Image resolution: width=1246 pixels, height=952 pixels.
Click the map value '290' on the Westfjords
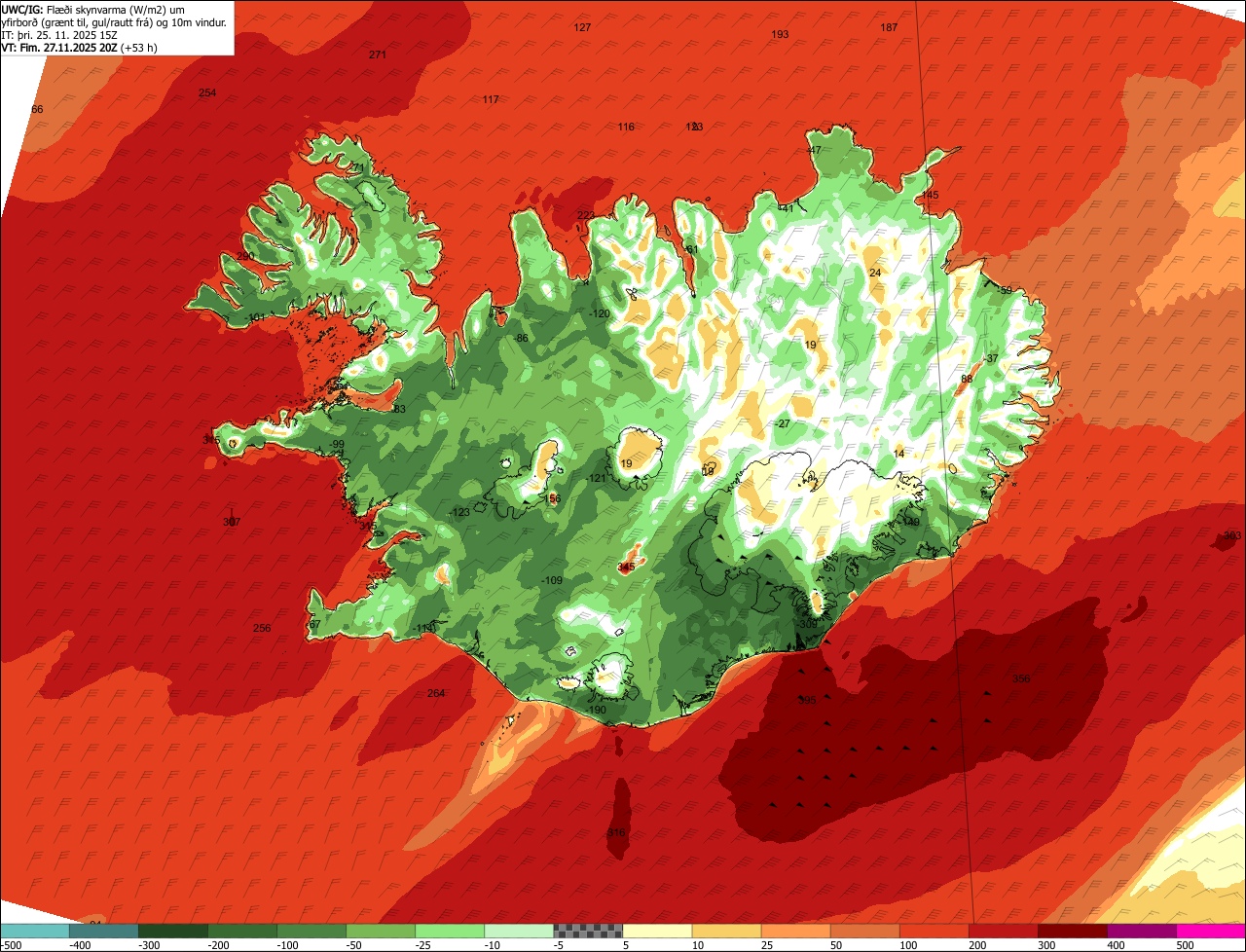[x=245, y=256]
